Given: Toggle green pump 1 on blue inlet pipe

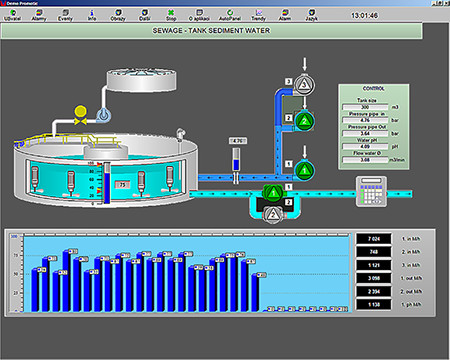Looking at the screenshot, I should tap(304, 171).
